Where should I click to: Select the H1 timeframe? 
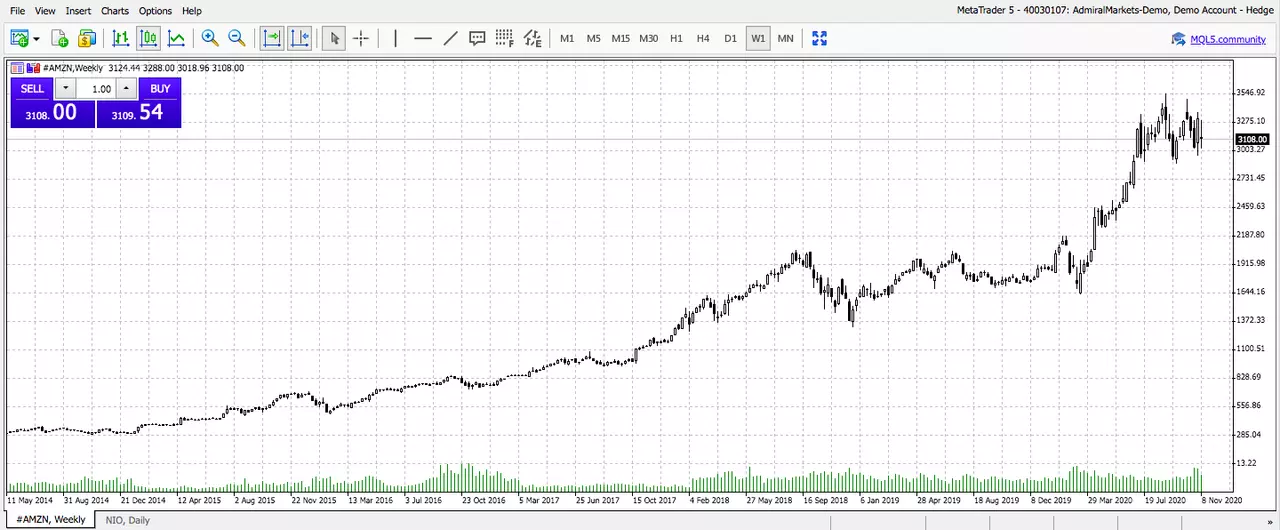point(676,38)
